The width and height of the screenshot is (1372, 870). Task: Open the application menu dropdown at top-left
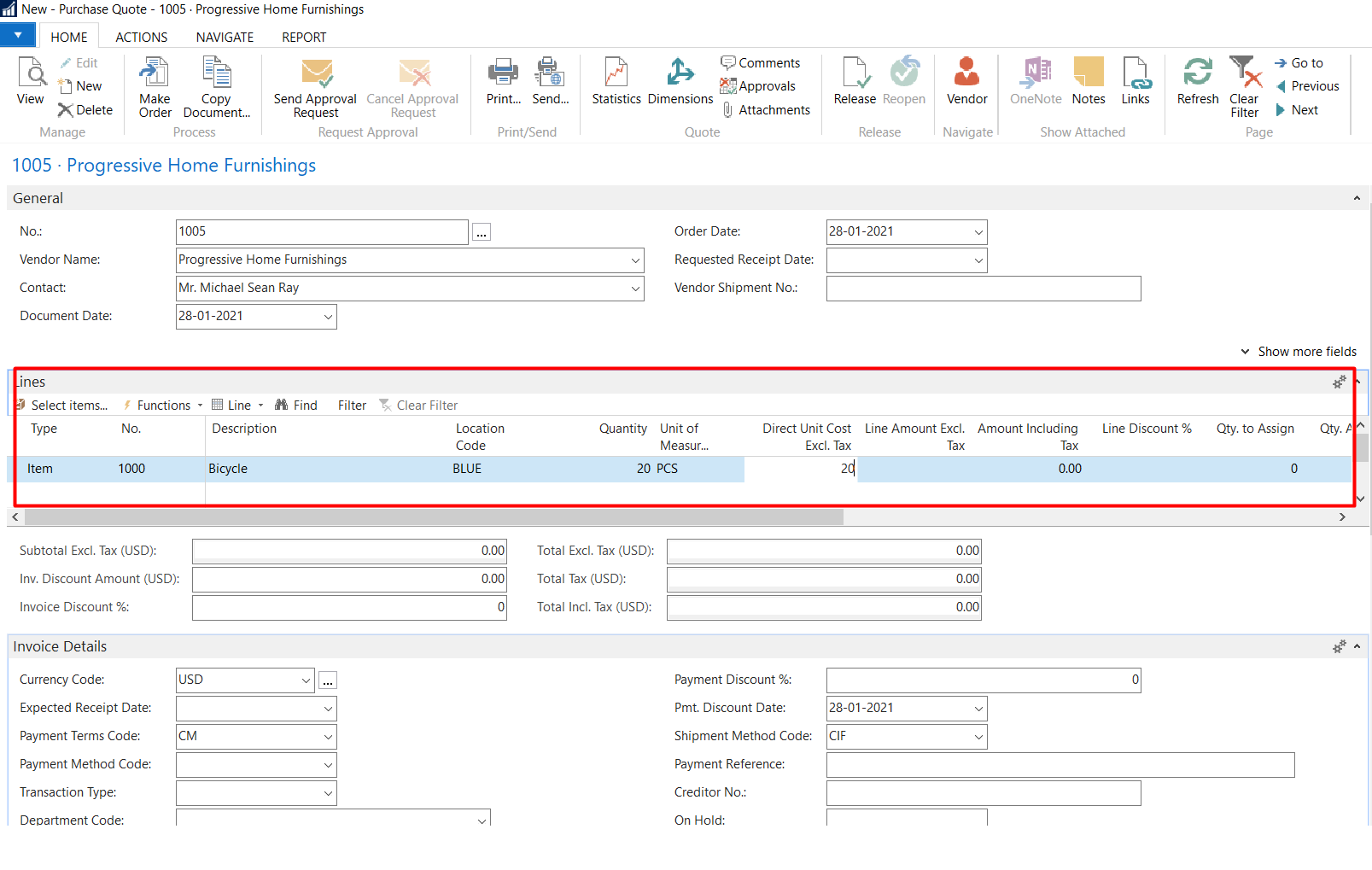coord(17,35)
